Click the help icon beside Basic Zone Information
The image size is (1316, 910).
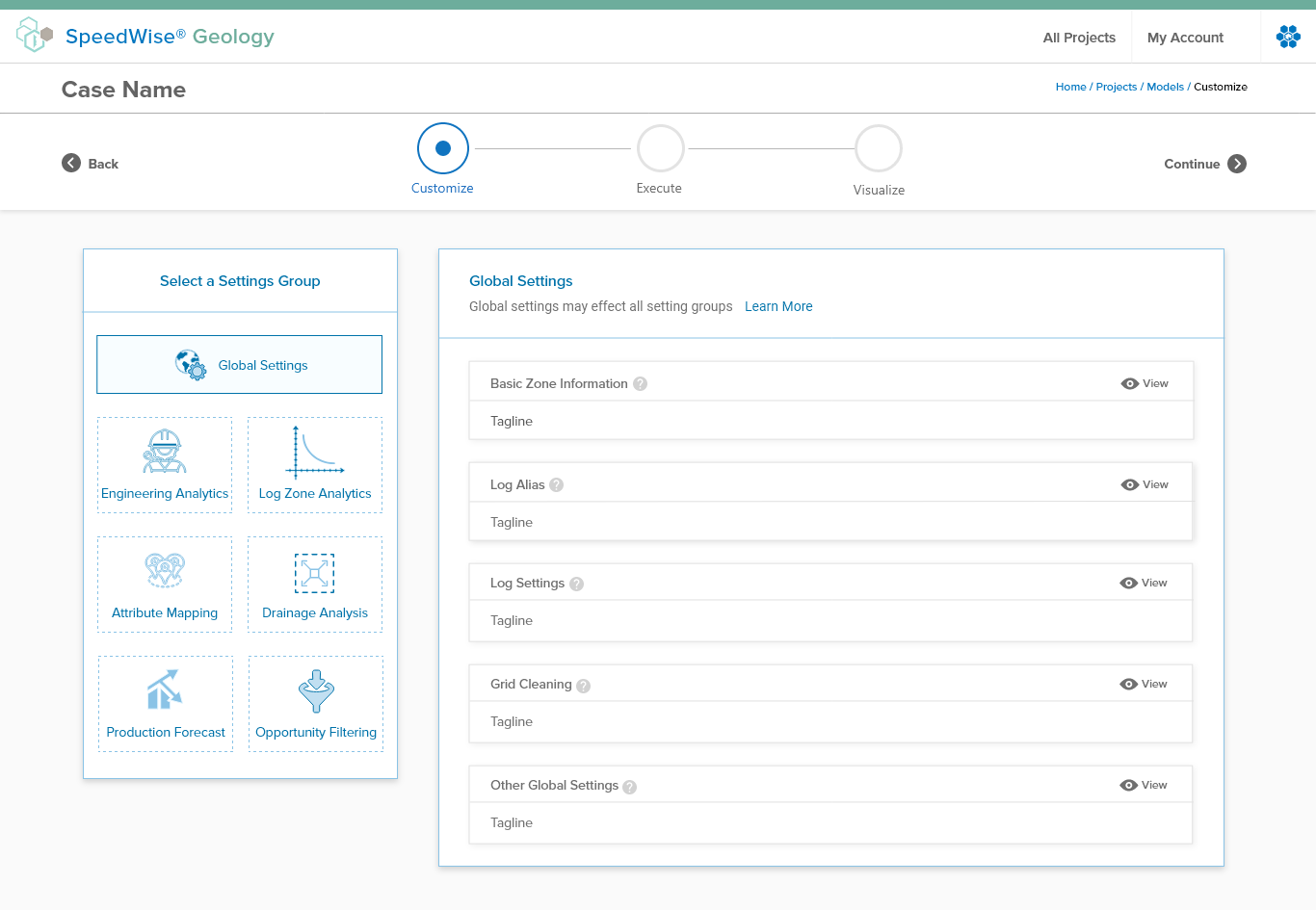coord(641,384)
